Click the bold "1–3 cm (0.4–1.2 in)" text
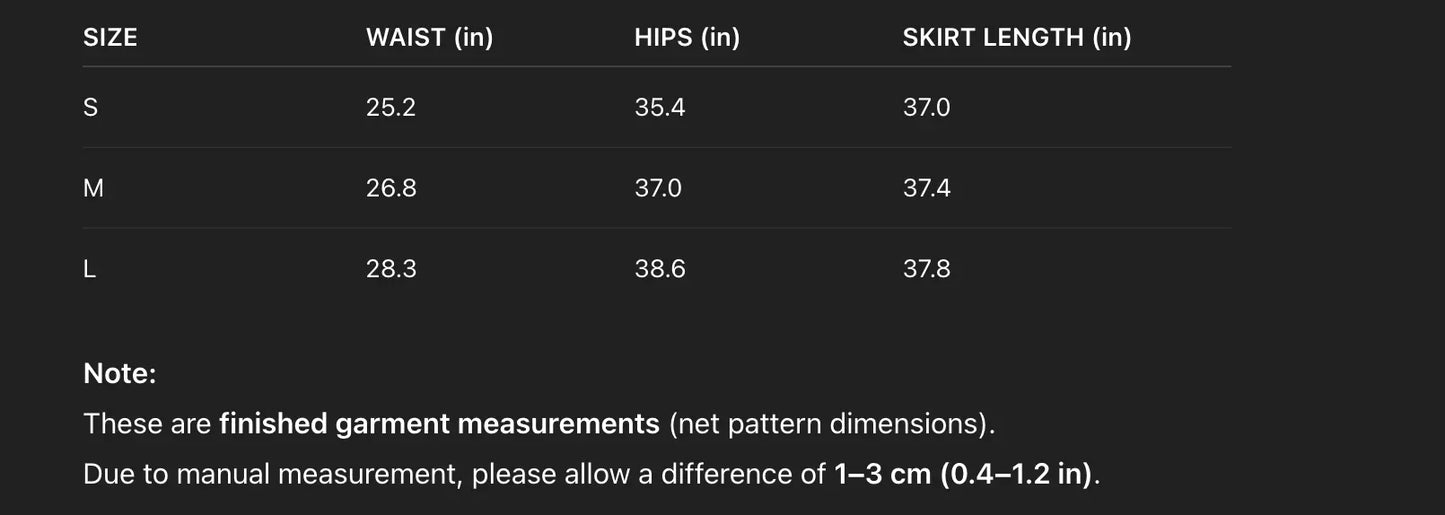The width and height of the screenshot is (1445, 515). coord(963,474)
